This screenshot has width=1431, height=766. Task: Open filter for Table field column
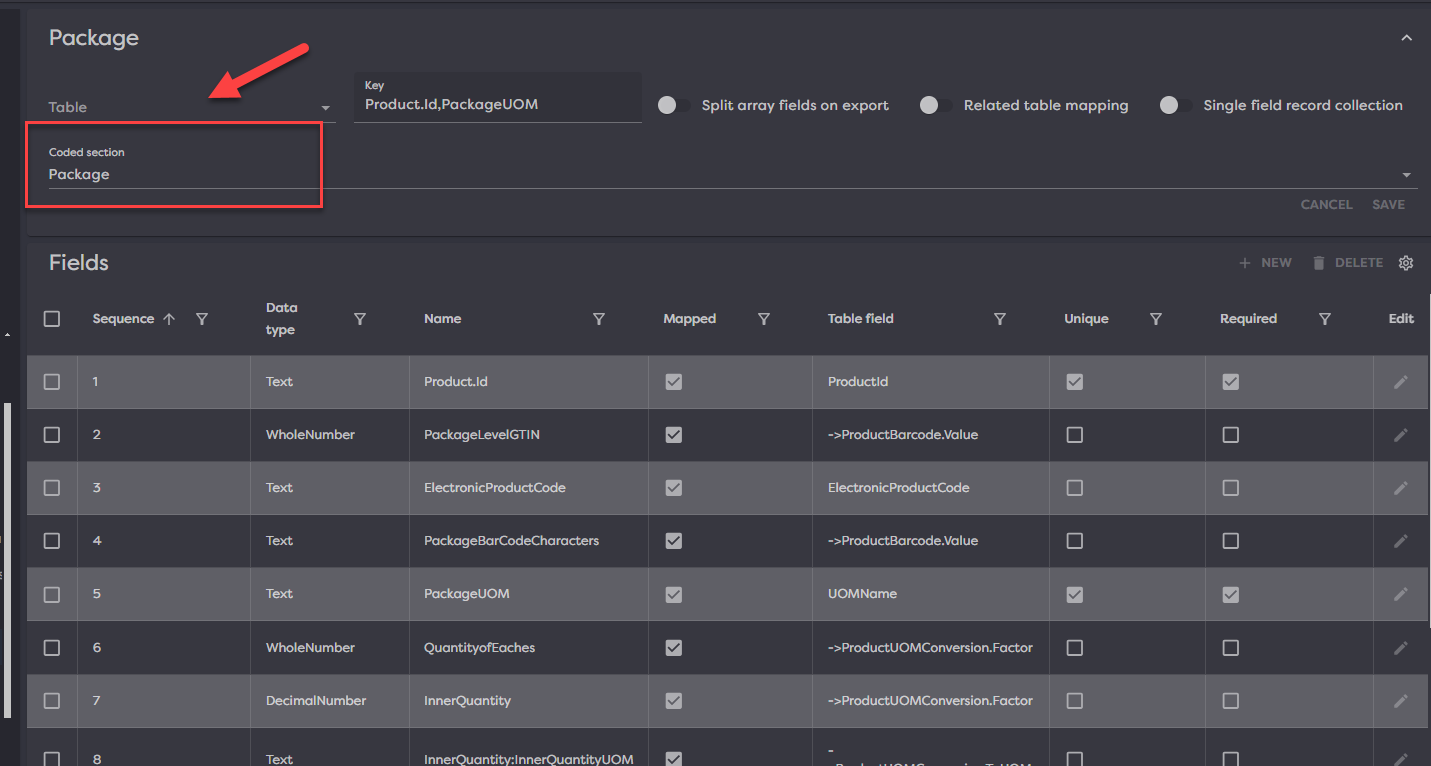(1000, 319)
